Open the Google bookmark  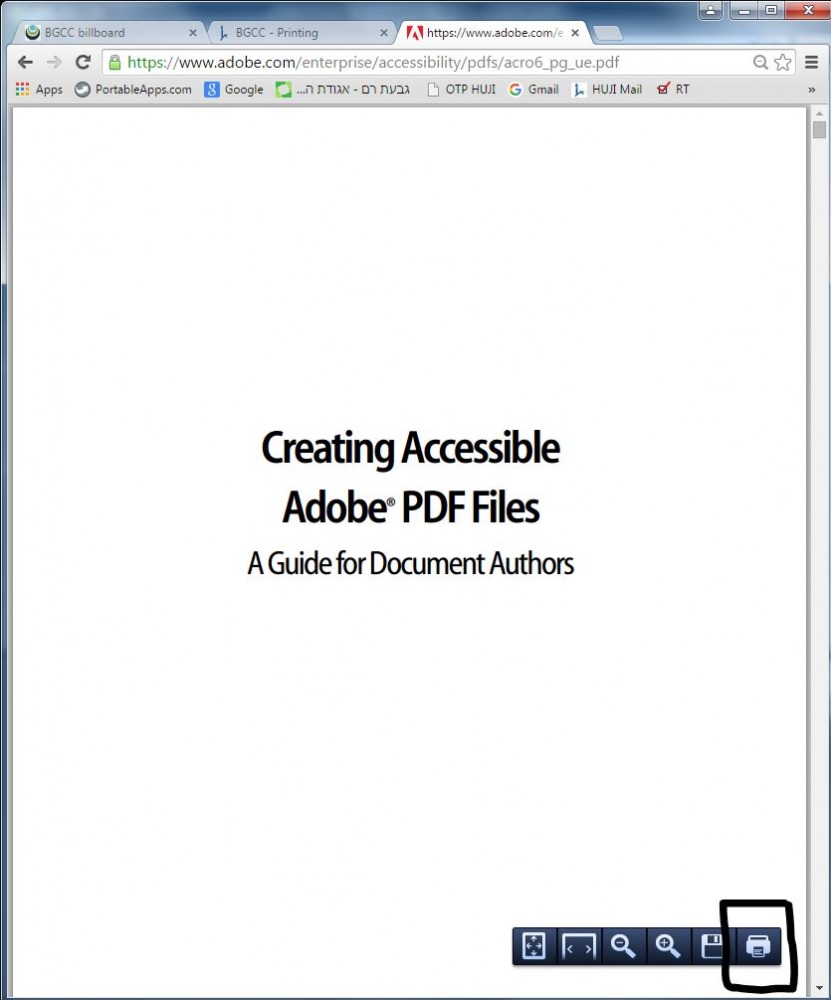tap(233, 89)
